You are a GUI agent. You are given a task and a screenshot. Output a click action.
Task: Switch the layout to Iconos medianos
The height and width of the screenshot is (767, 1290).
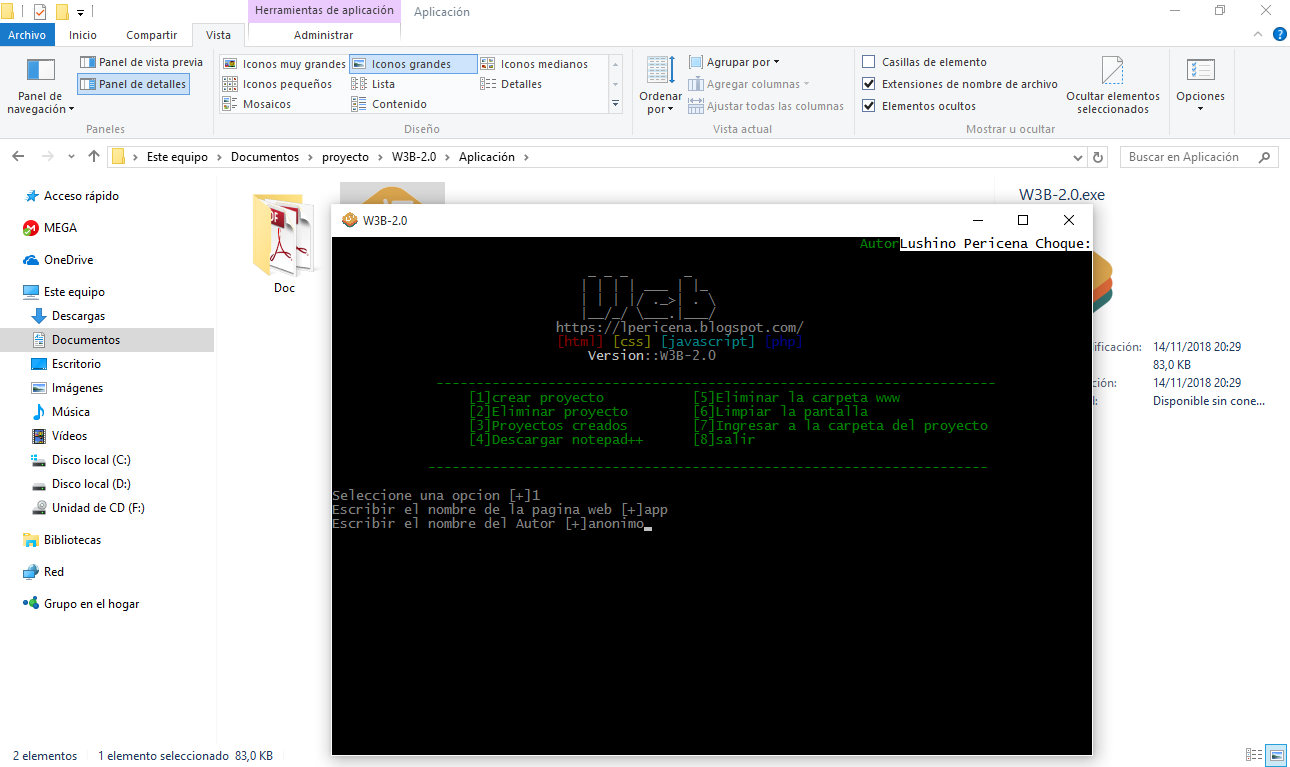pos(534,64)
